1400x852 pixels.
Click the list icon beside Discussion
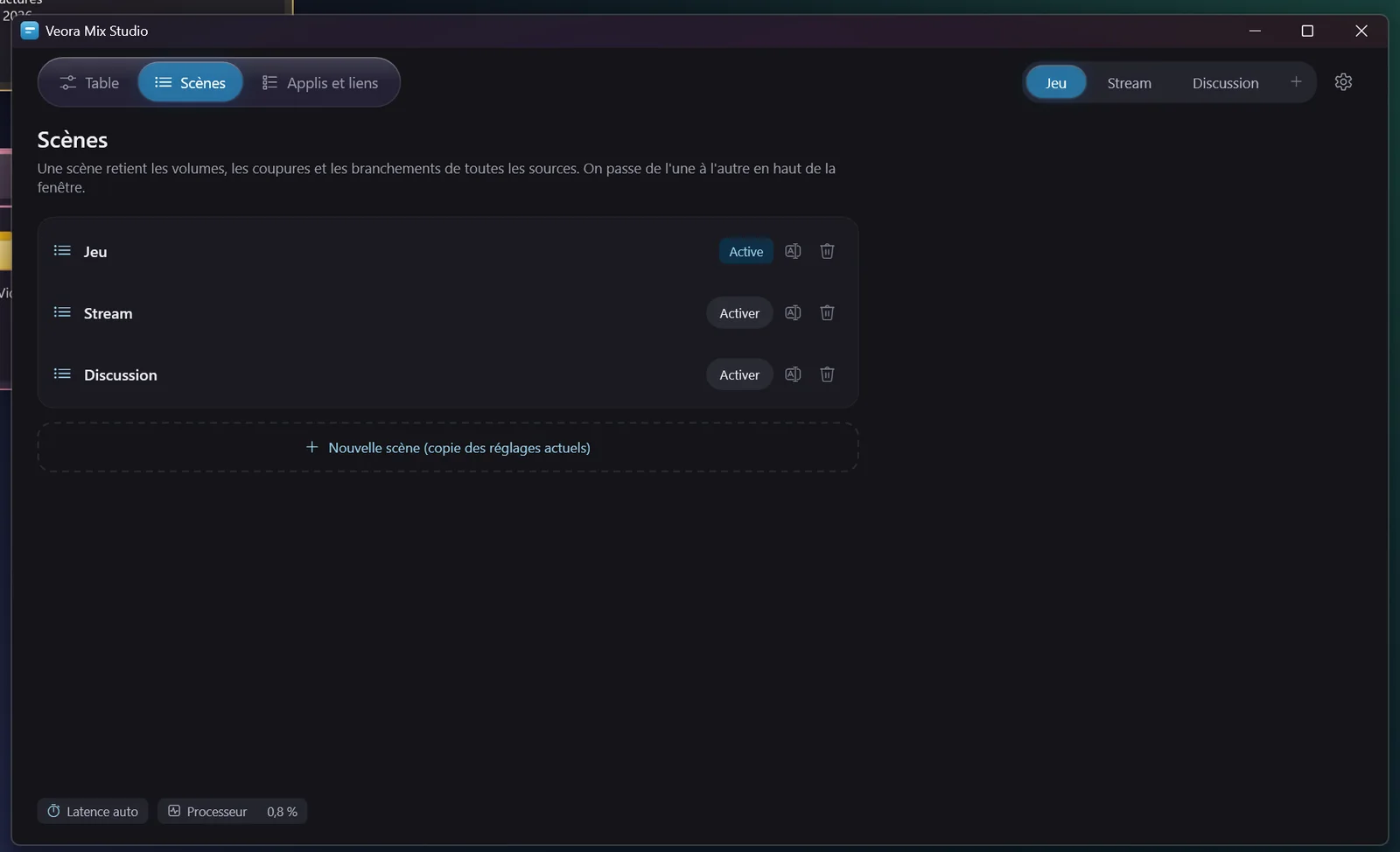62,374
